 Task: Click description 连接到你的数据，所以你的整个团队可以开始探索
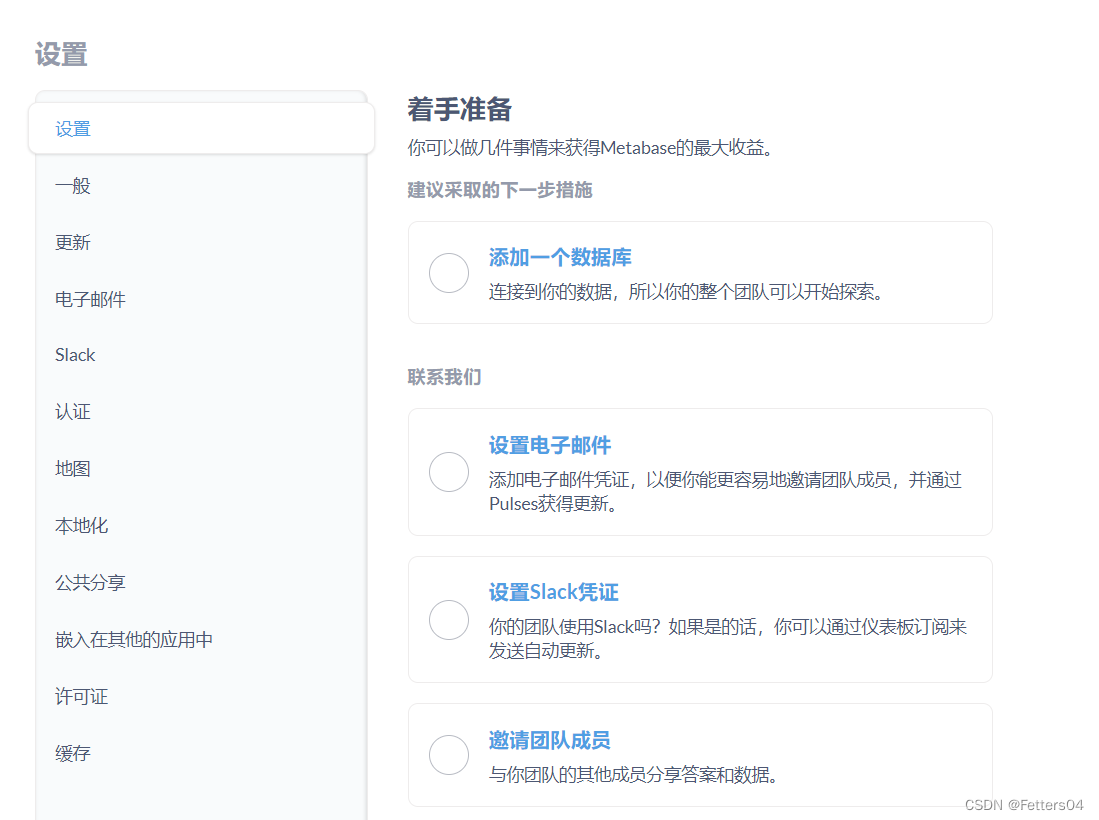(685, 292)
